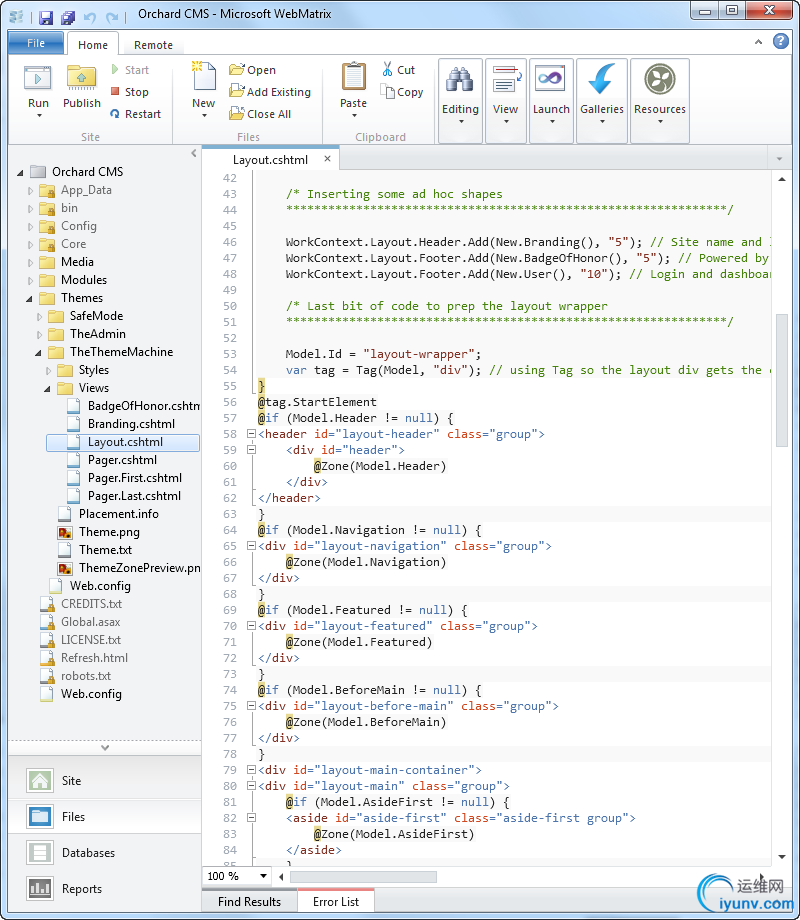Click the navigation pane options chevron

(x=104, y=748)
